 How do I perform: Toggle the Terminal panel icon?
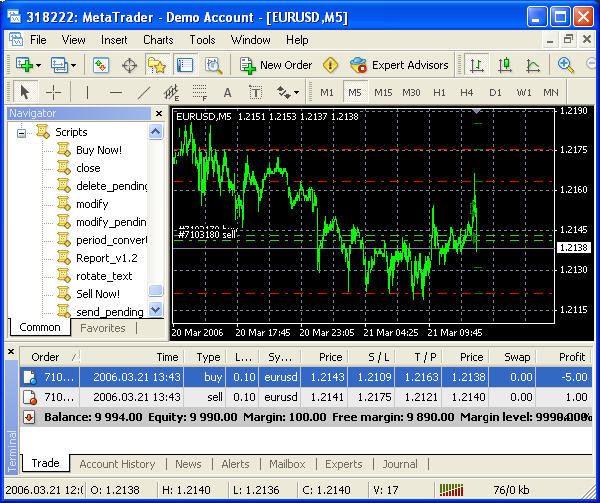coord(185,65)
